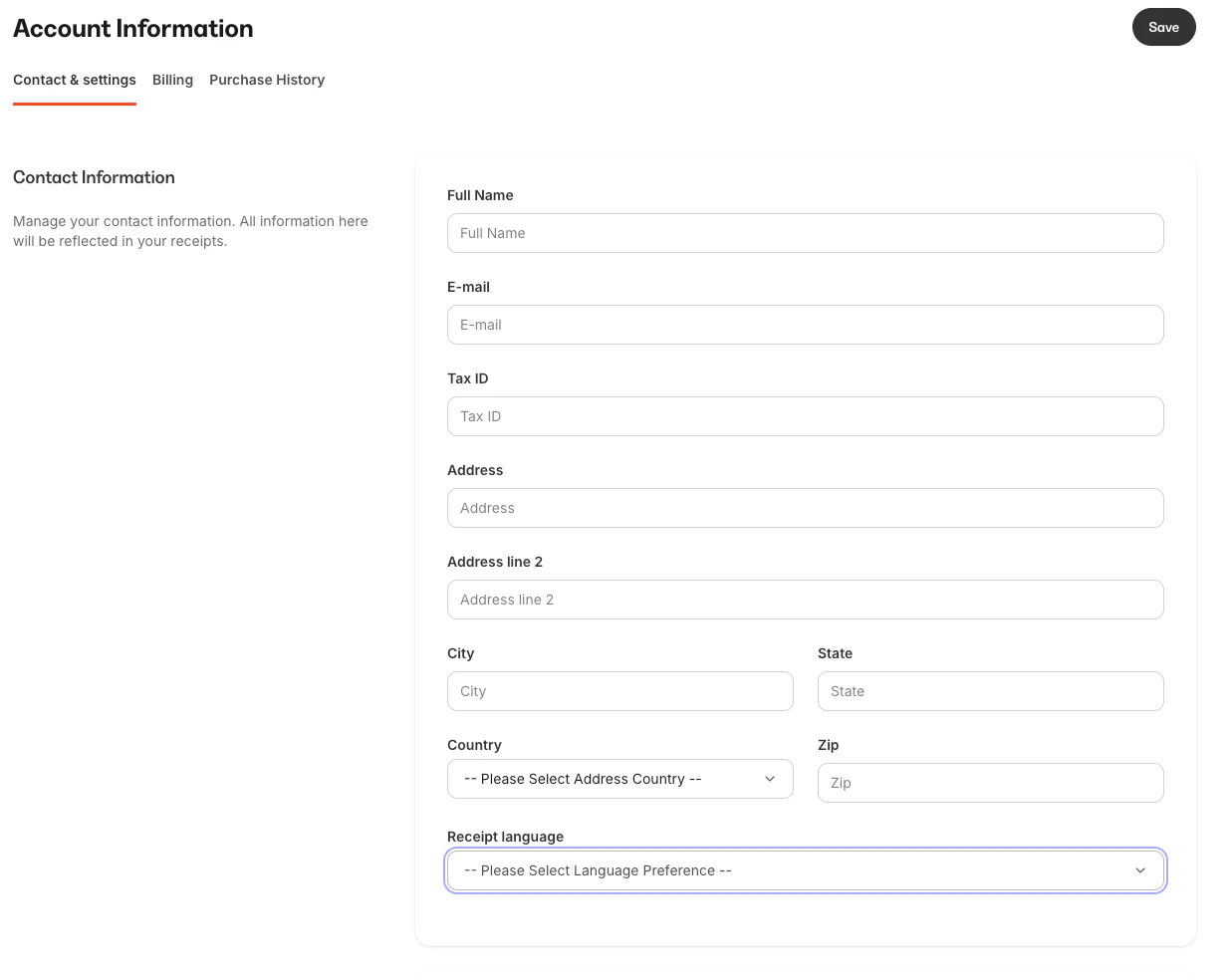Click the chevron arrow on Country select
The height and width of the screenshot is (980, 1230).
point(770,779)
